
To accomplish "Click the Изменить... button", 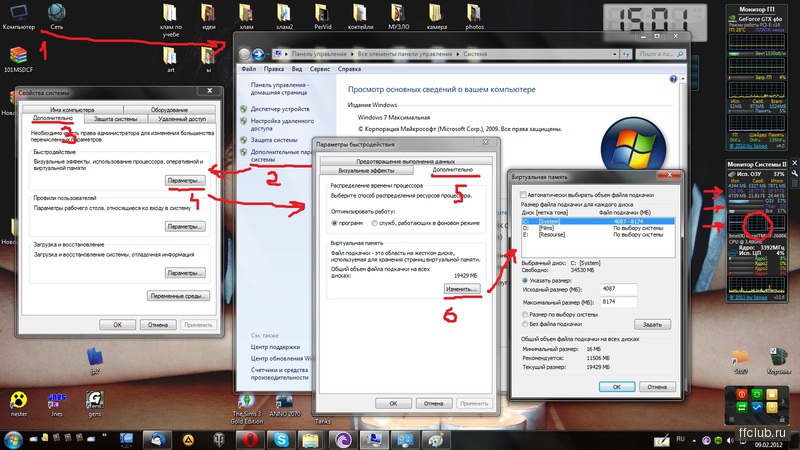I will [x=462, y=289].
